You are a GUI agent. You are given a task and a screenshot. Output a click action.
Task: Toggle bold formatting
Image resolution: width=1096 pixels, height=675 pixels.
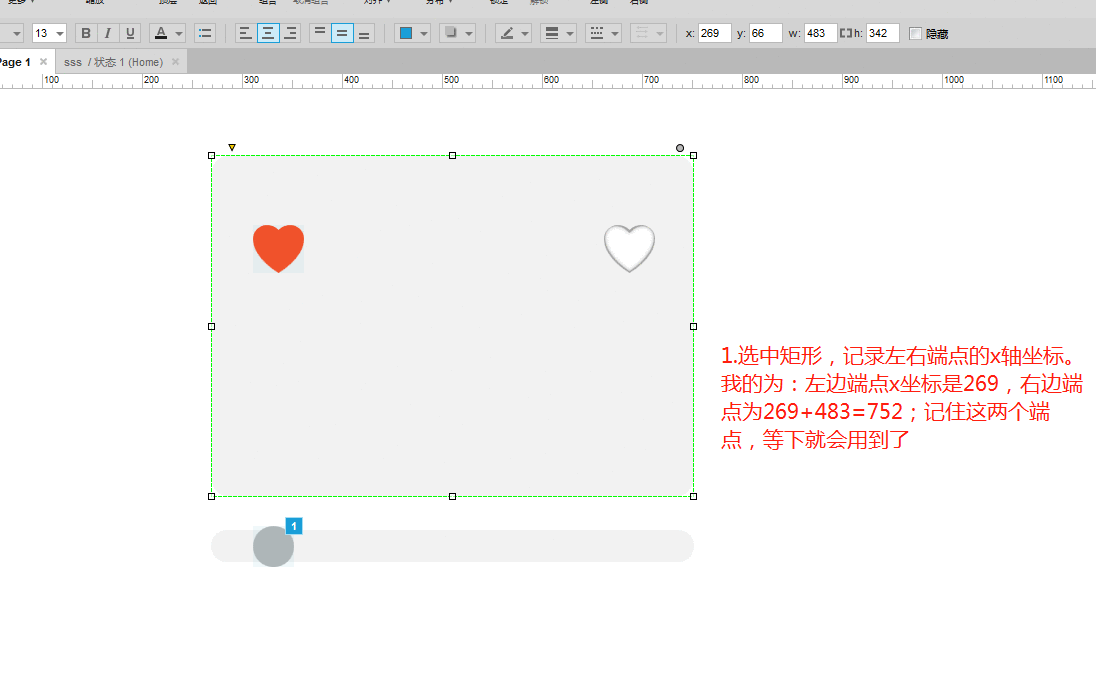coord(86,33)
